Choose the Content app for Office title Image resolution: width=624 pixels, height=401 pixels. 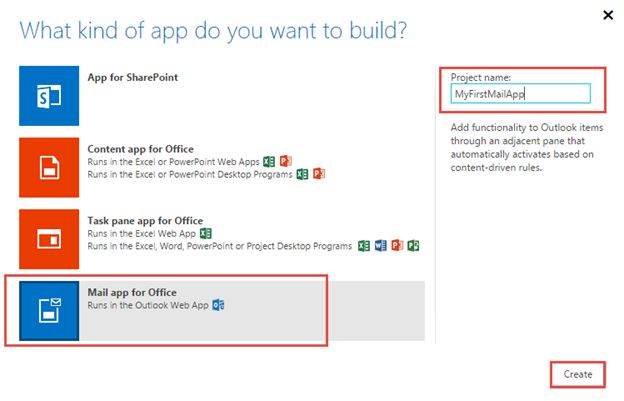140,149
